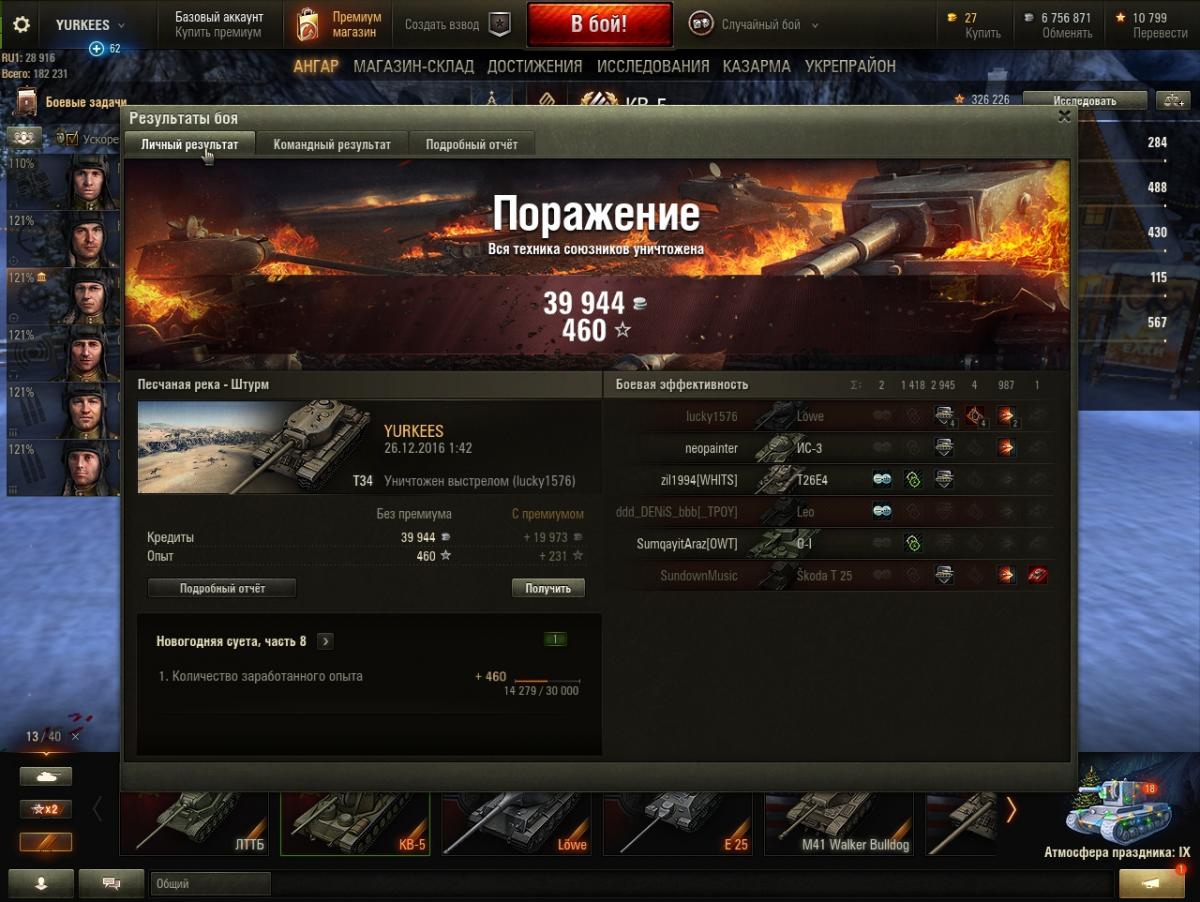Open notifications megaphone icon
The width and height of the screenshot is (1200, 902).
tap(1151, 883)
